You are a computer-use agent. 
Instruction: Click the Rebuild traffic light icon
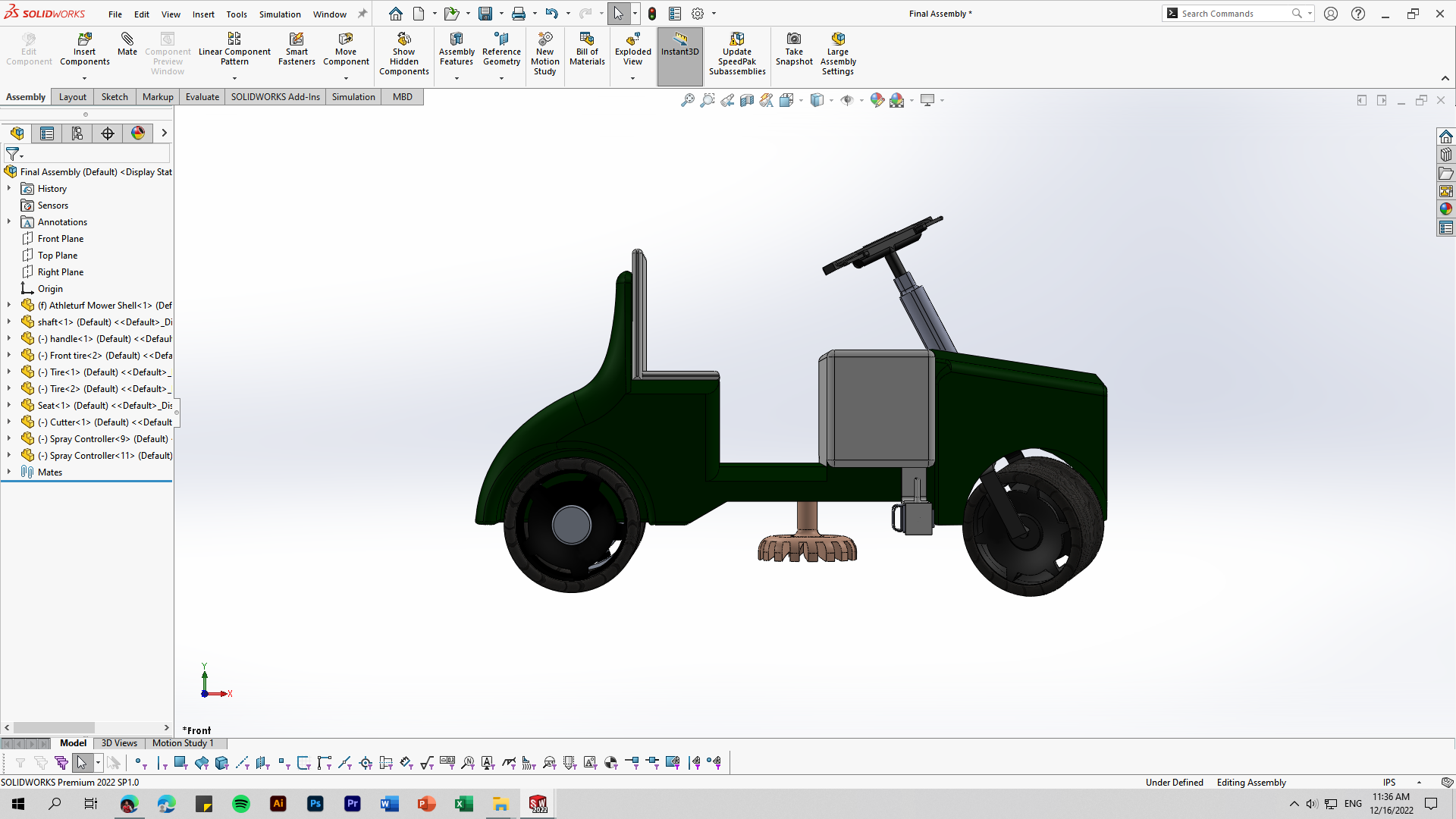tap(652, 14)
